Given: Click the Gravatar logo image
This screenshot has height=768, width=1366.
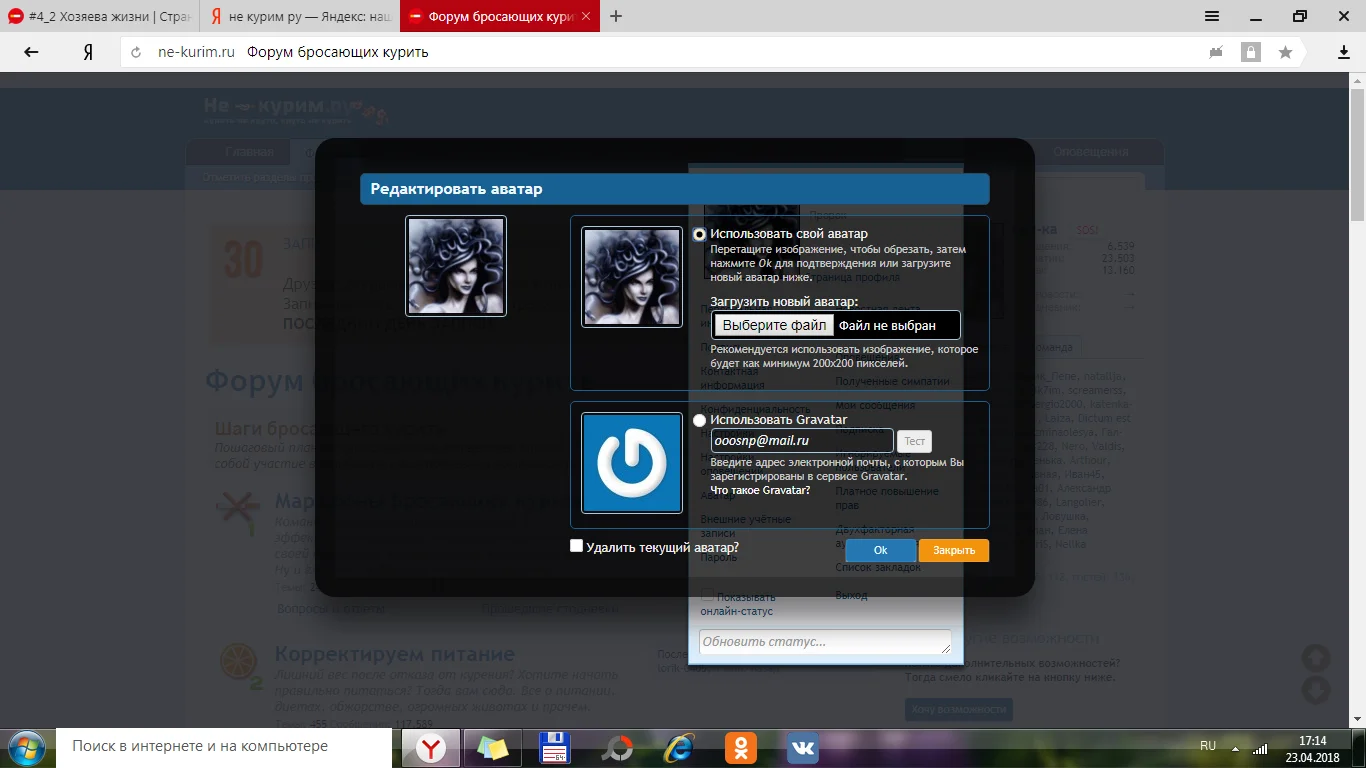Looking at the screenshot, I should (x=632, y=463).
